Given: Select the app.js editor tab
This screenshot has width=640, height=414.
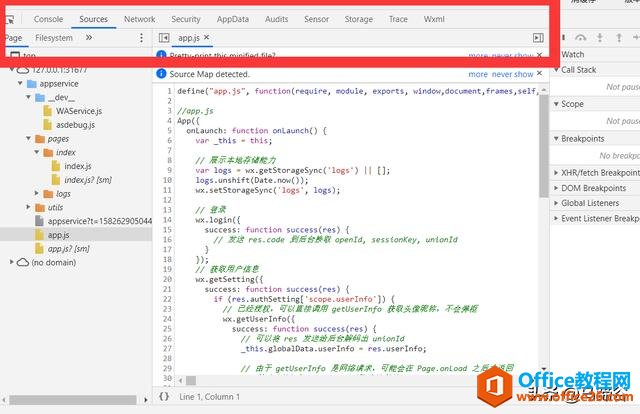Looking at the screenshot, I should [189, 38].
